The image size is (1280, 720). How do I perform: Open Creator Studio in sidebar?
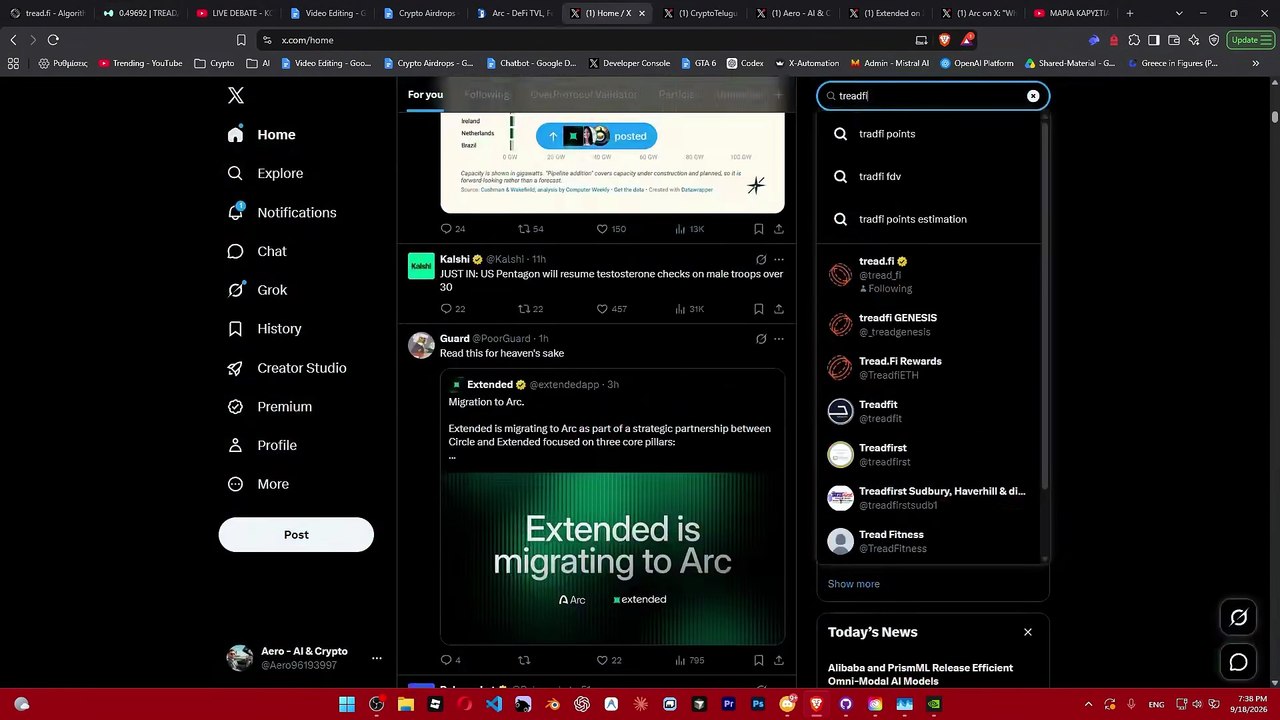point(288,368)
